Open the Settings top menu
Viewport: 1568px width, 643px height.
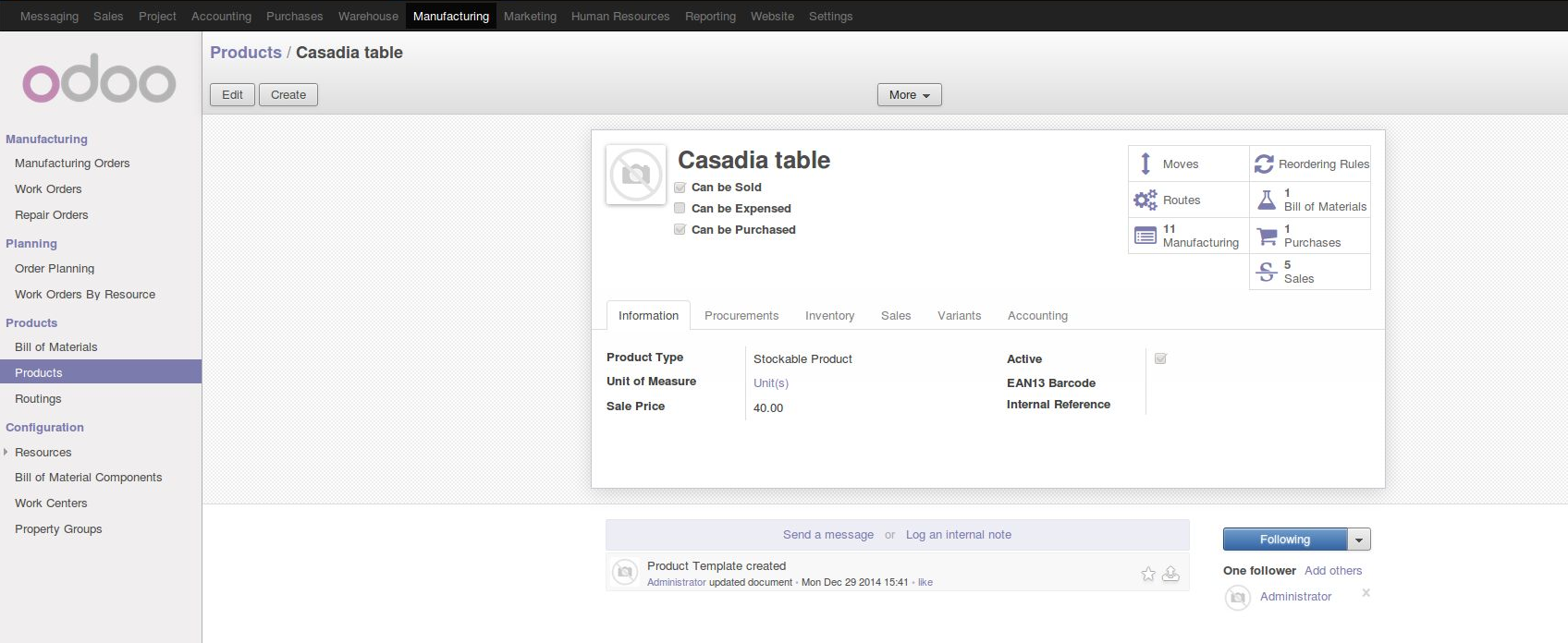point(830,17)
